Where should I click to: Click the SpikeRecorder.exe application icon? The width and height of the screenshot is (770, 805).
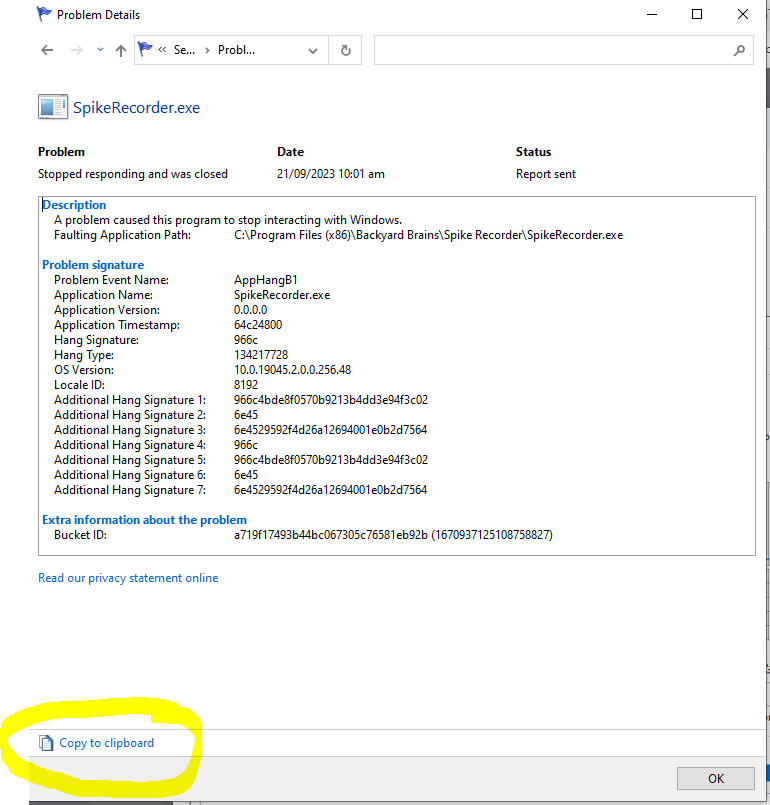[x=53, y=107]
